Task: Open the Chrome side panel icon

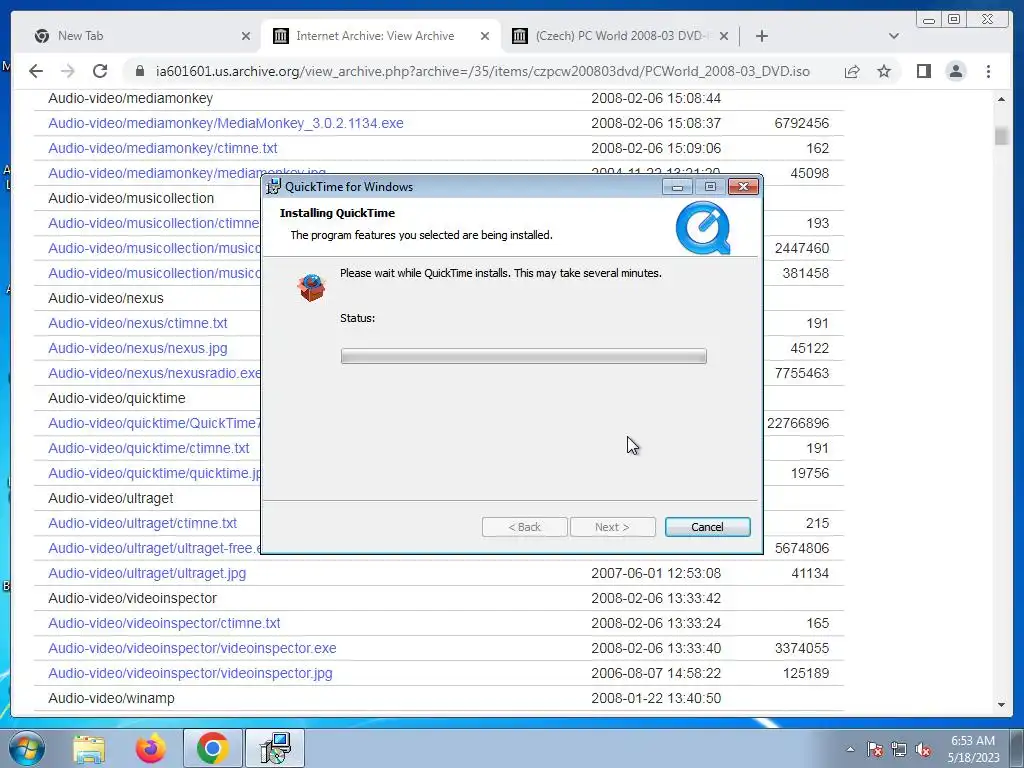Action: (923, 71)
